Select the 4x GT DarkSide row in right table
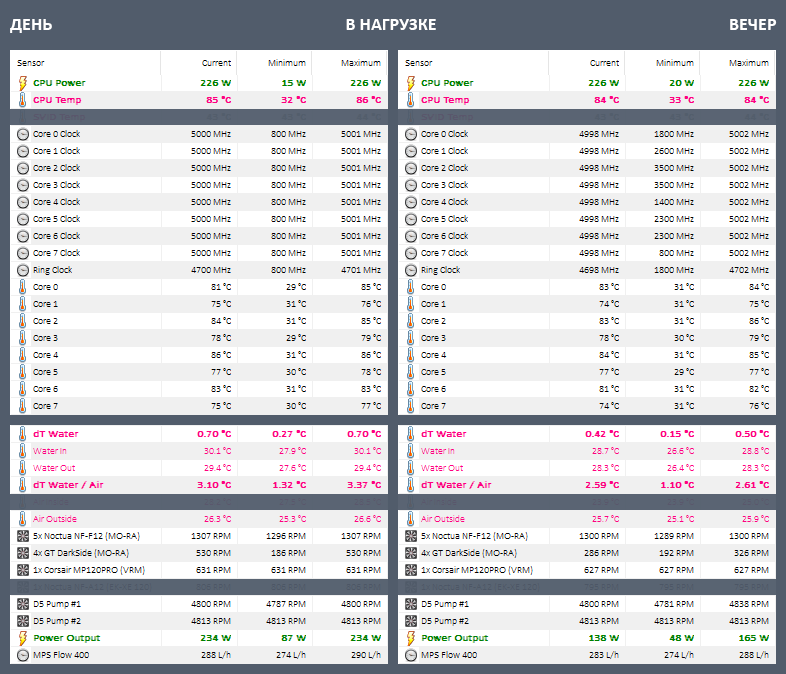Image resolution: width=786 pixels, height=674 pixels. 586,553
